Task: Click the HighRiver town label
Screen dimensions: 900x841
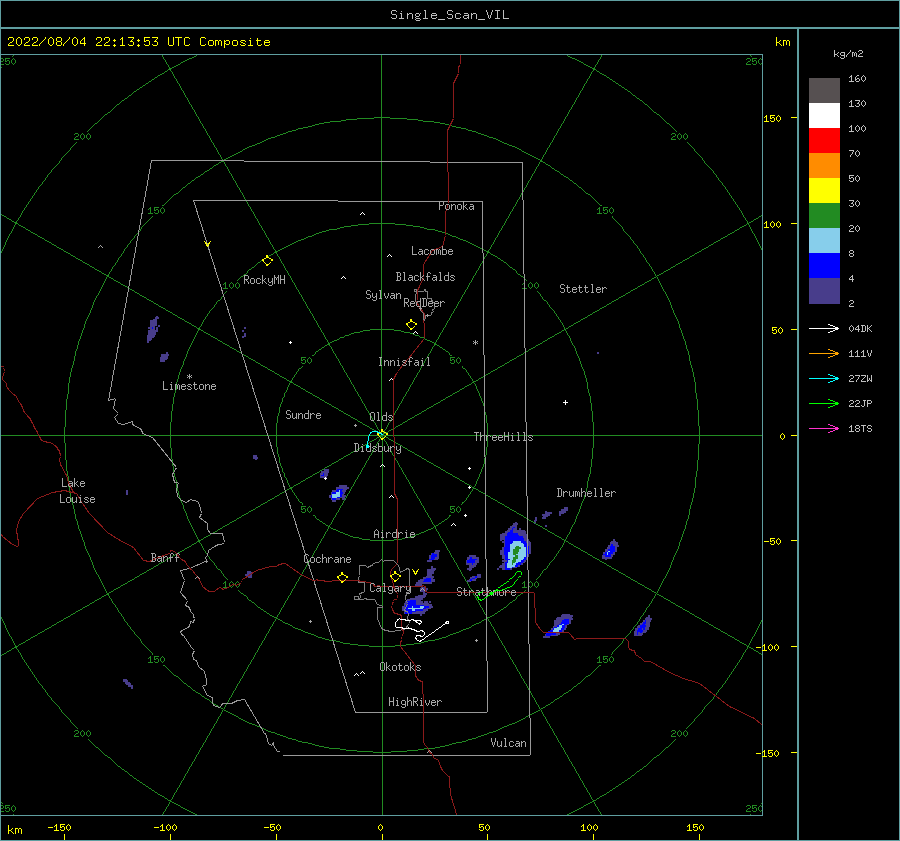Action: coord(415,702)
